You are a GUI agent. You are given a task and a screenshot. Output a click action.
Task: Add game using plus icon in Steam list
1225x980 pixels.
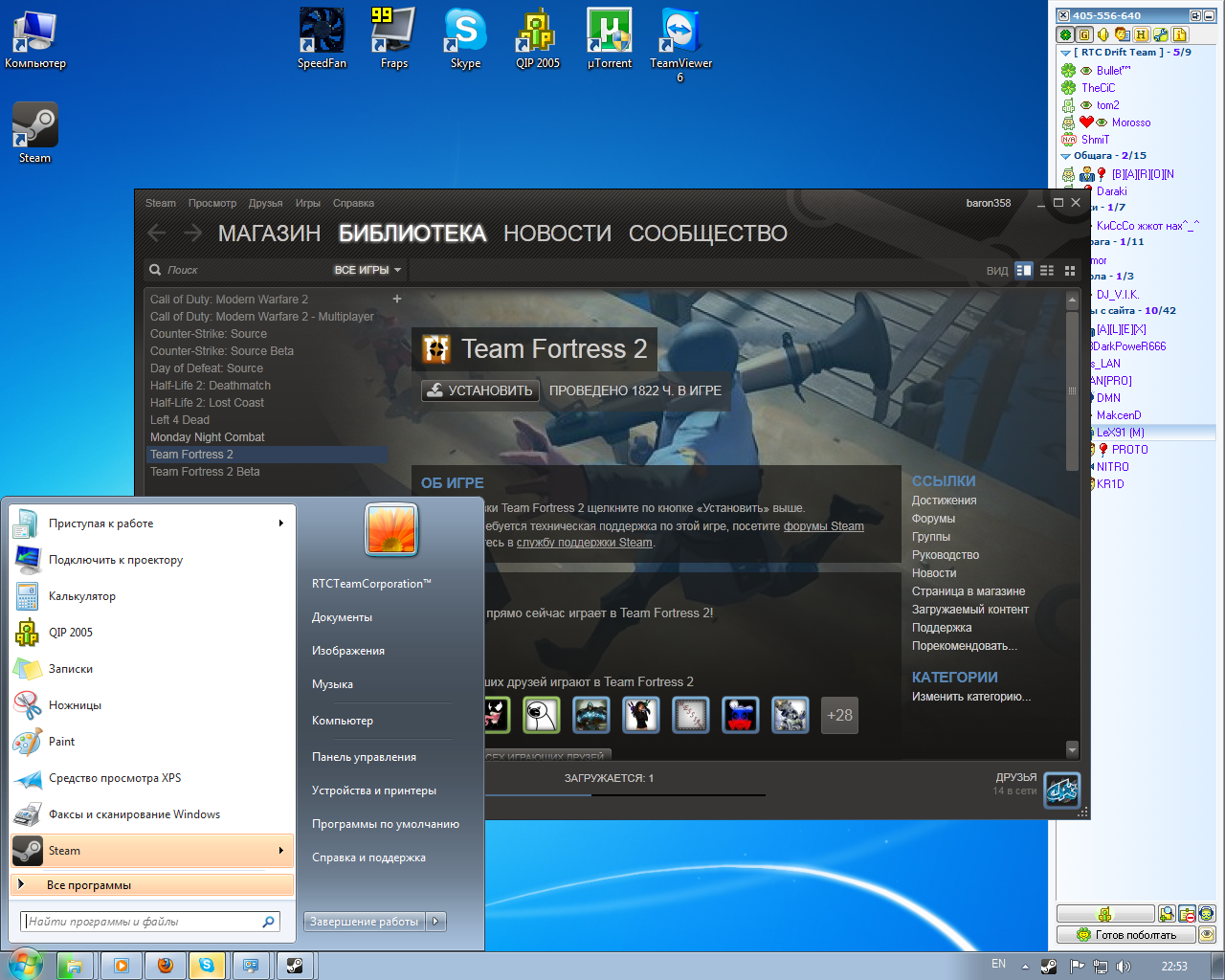[397, 299]
